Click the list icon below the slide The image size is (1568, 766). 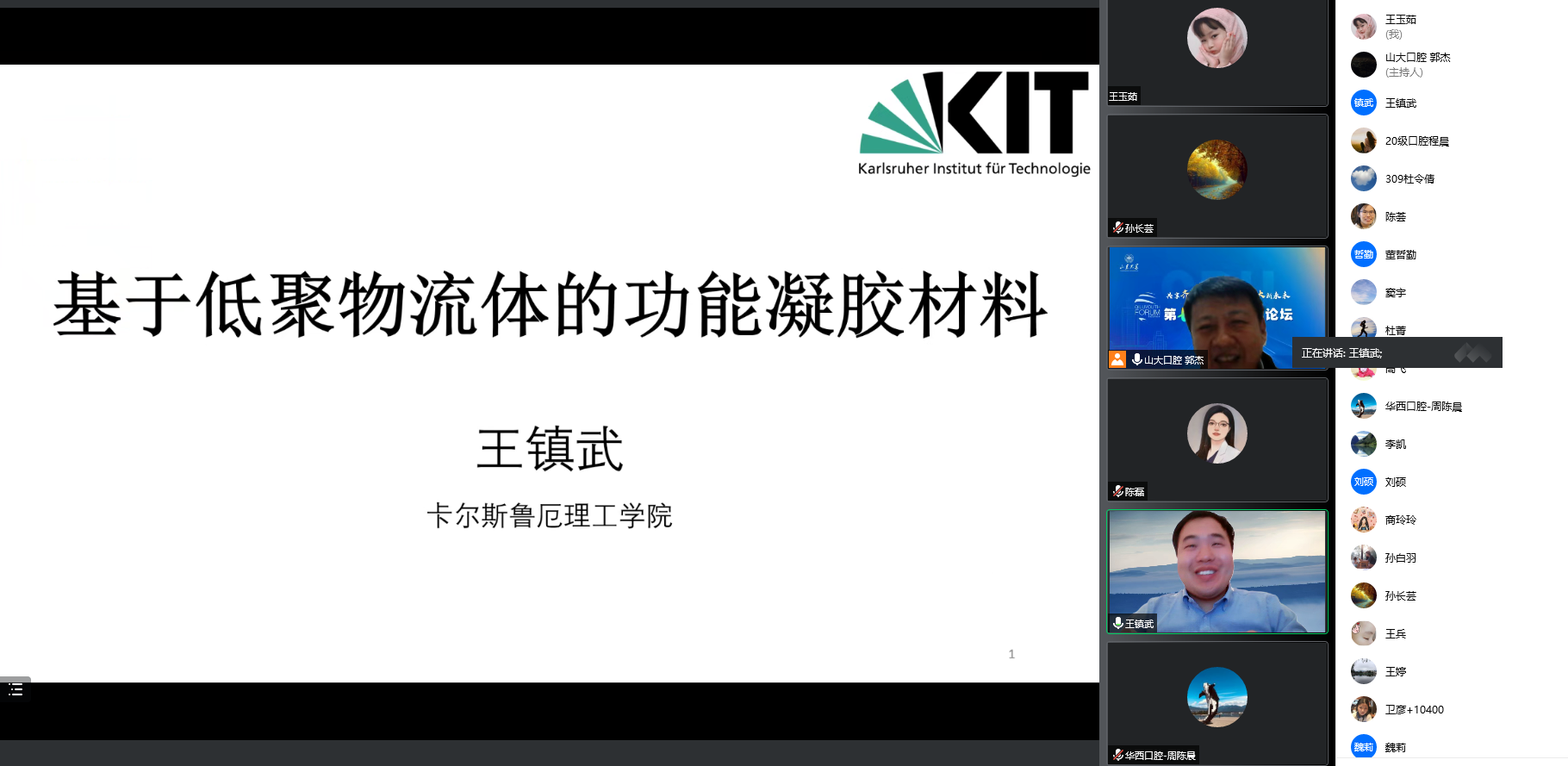pos(16,689)
